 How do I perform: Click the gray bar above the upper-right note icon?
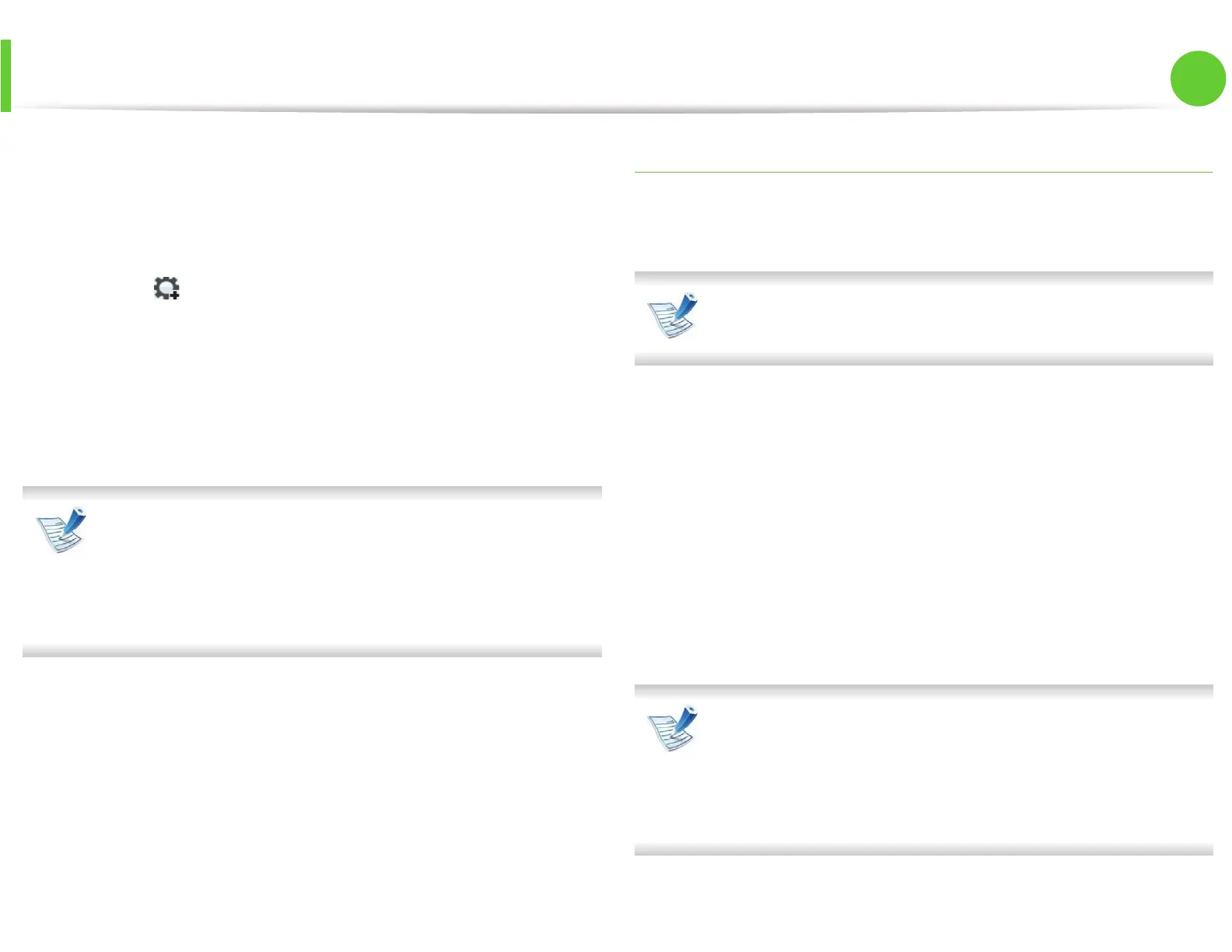point(923,278)
